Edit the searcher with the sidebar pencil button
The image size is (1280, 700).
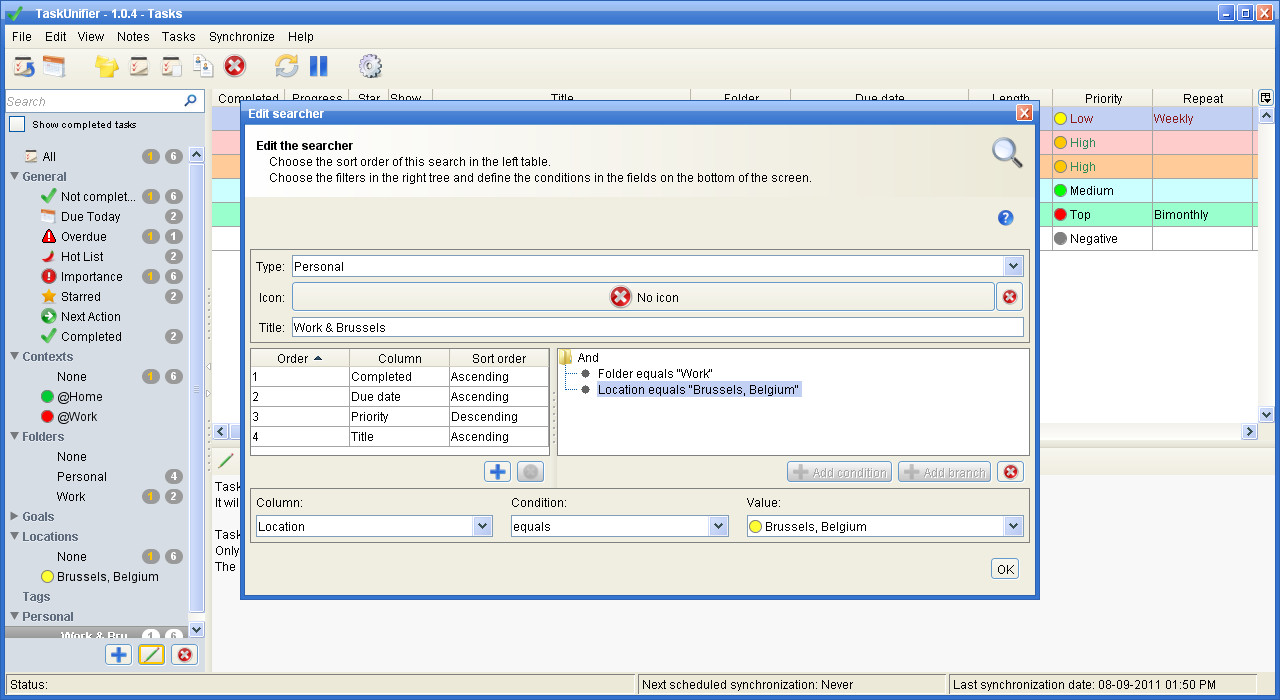pos(151,655)
